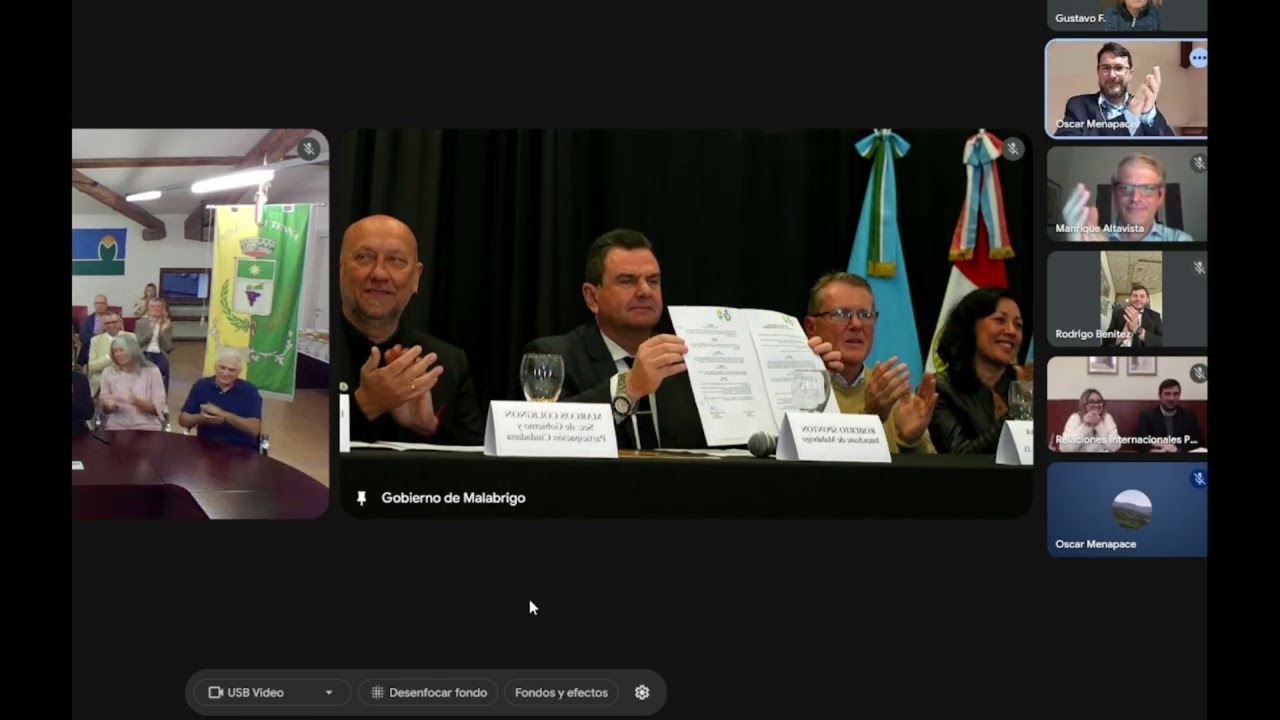Click the meeting room tile with green banner
The height and width of the screenshot is (720, 1280).
tap(200, 323)
